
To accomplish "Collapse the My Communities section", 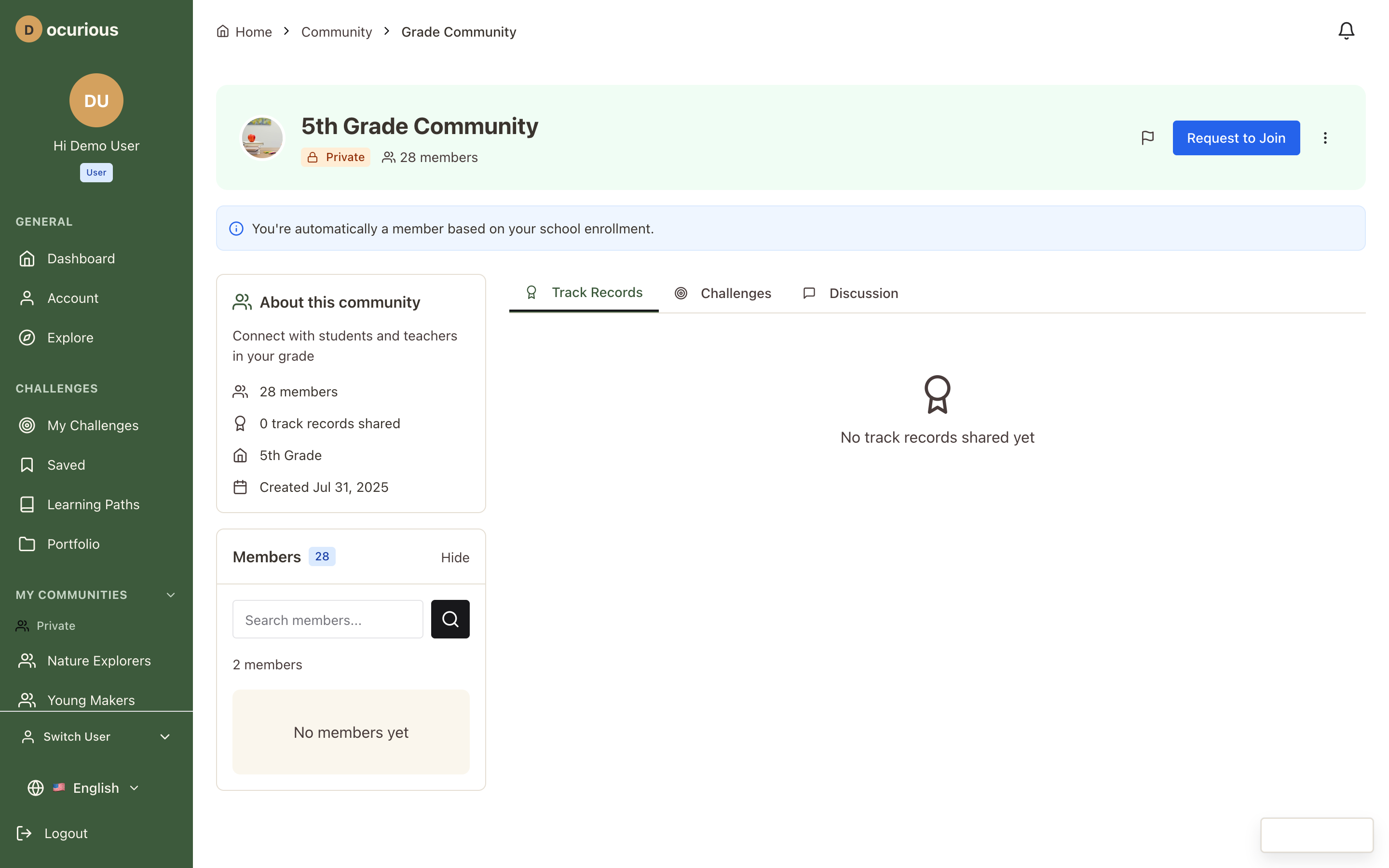I will 170,595.
